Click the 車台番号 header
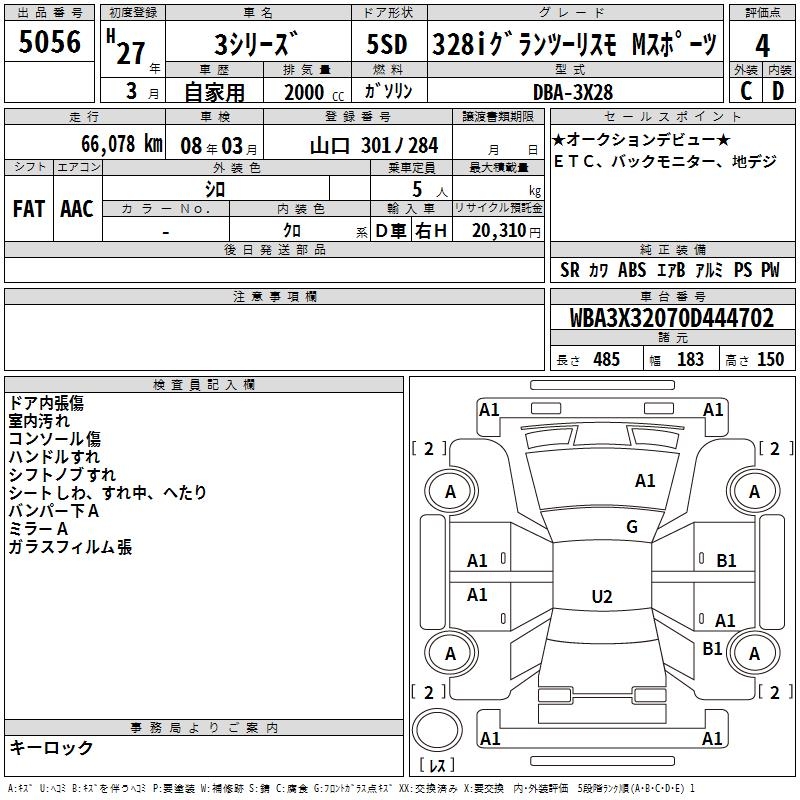 (x=672, y=296)
